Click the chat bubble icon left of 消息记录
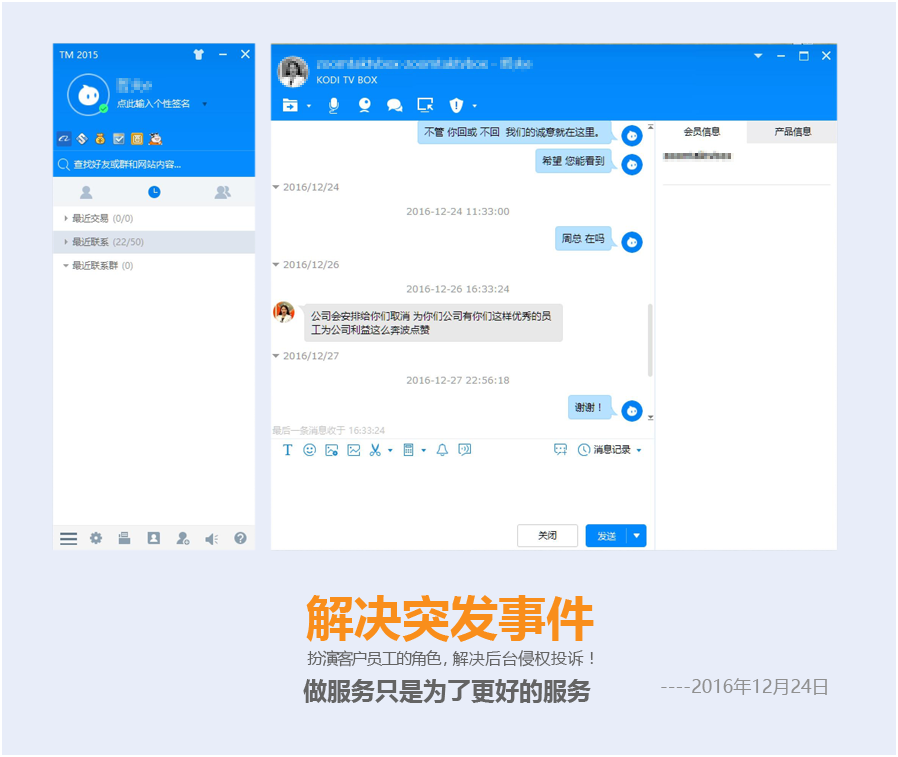The image size is (898, 757). pos(560,450)
